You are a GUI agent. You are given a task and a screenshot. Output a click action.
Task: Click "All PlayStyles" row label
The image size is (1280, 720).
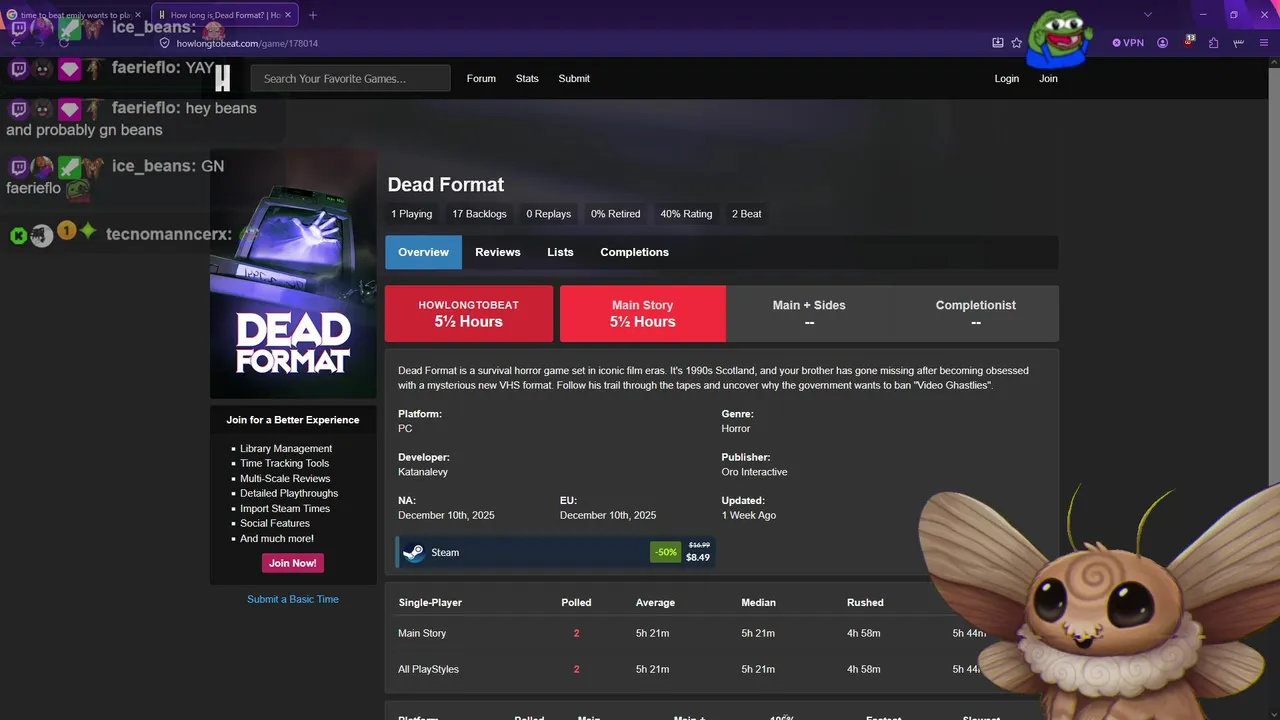click(x=428, y=669)
